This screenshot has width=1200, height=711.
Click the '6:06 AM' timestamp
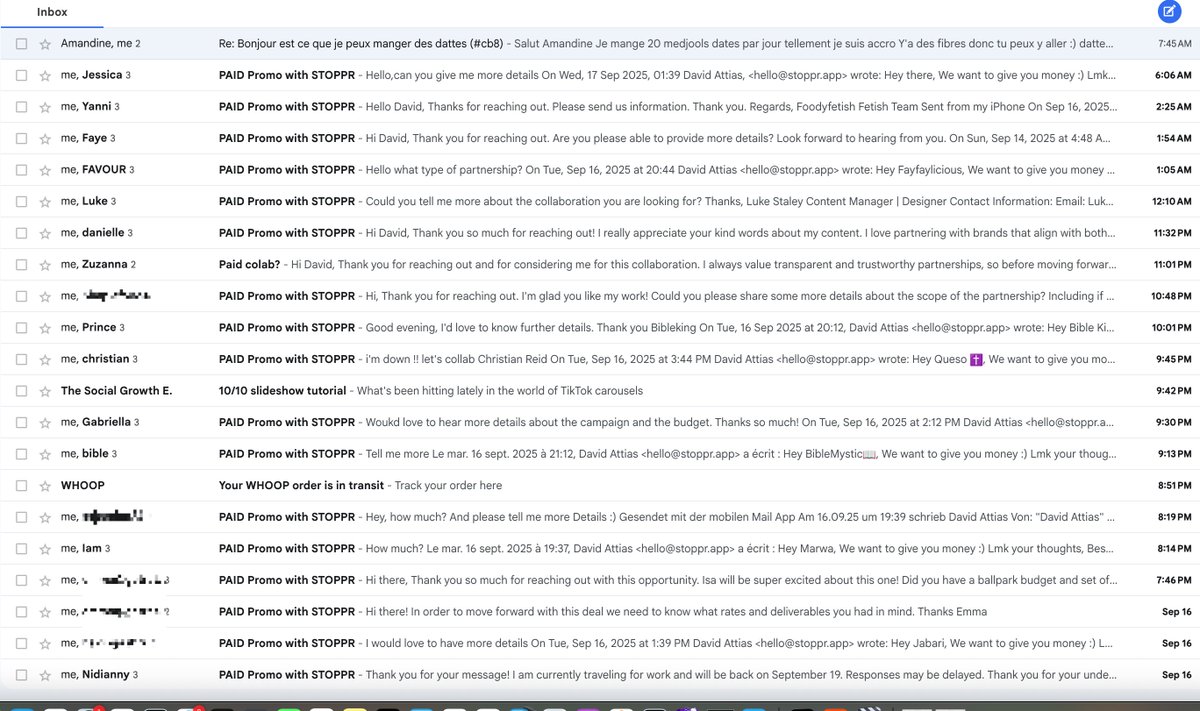coord(1174,75)
